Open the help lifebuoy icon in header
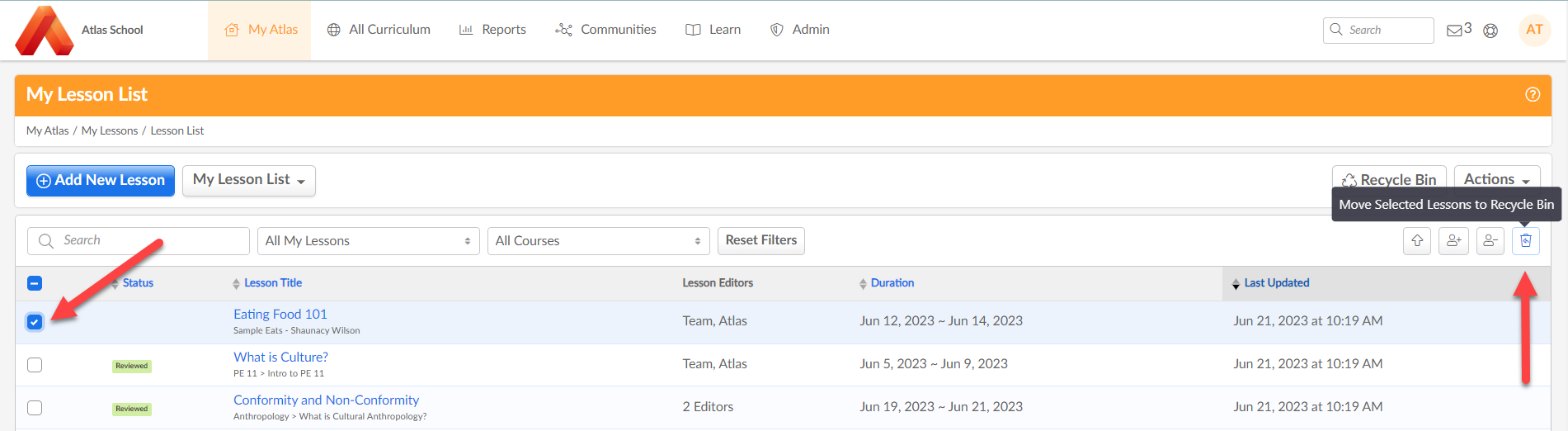Image resolution: width=1568 pixels, height=431 pixels. [x=1490, y=31]
